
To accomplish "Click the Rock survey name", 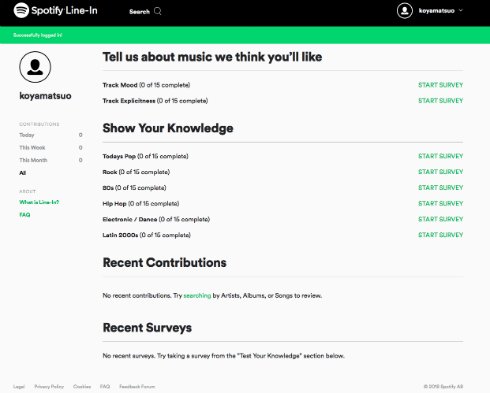I will (x=110, y=172).
